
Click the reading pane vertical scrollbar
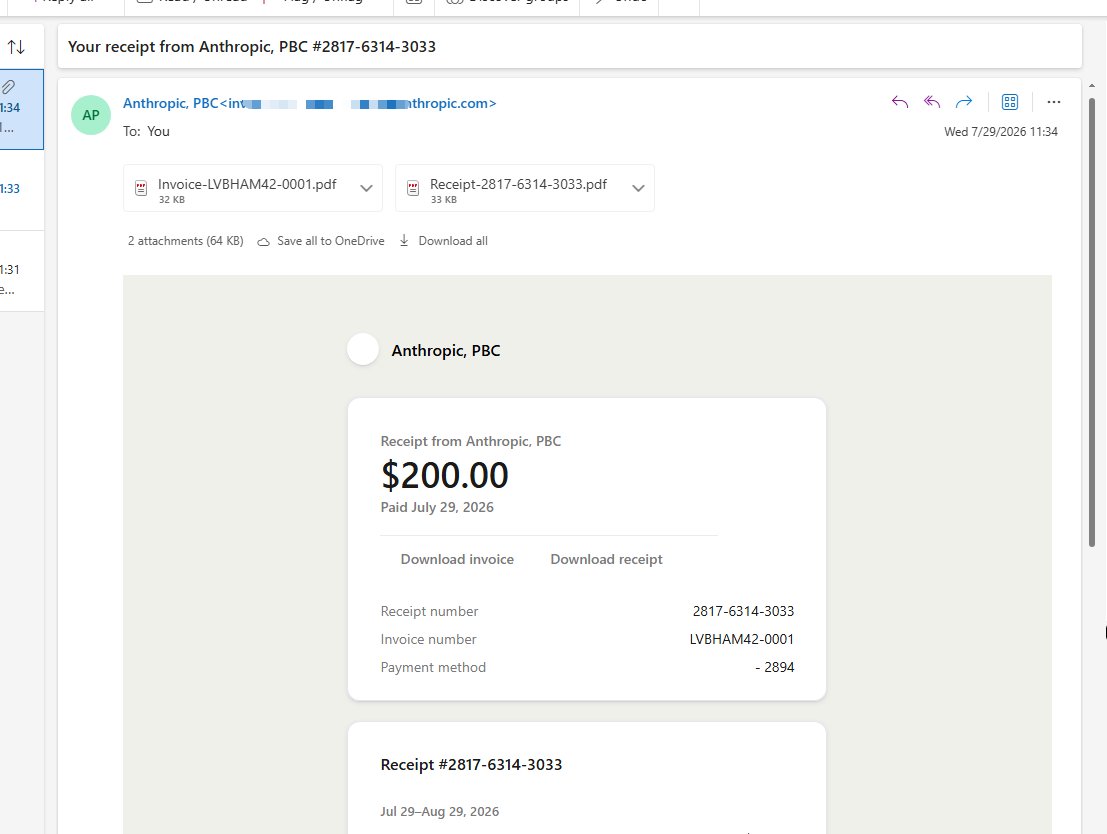click(1091, 322)
